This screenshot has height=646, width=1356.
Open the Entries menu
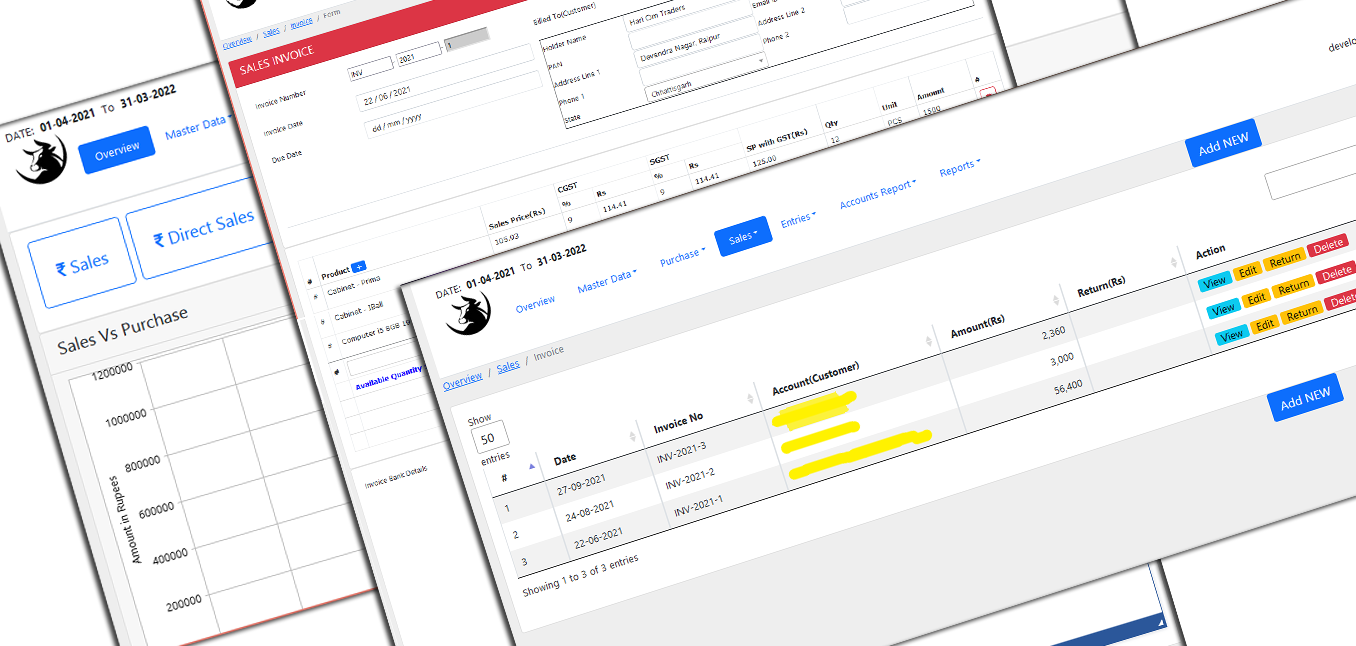click(x=797, y=219)
